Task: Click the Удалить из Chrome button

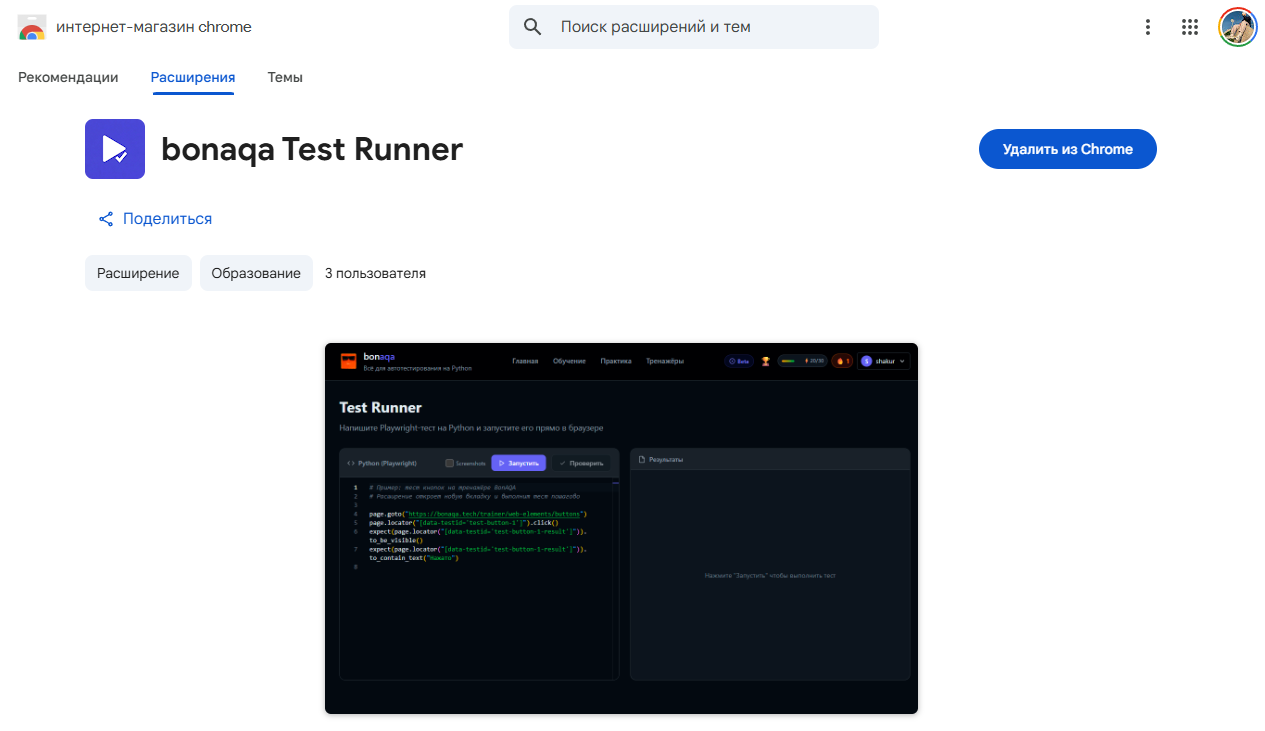Action: click(x=1068, y=149)
